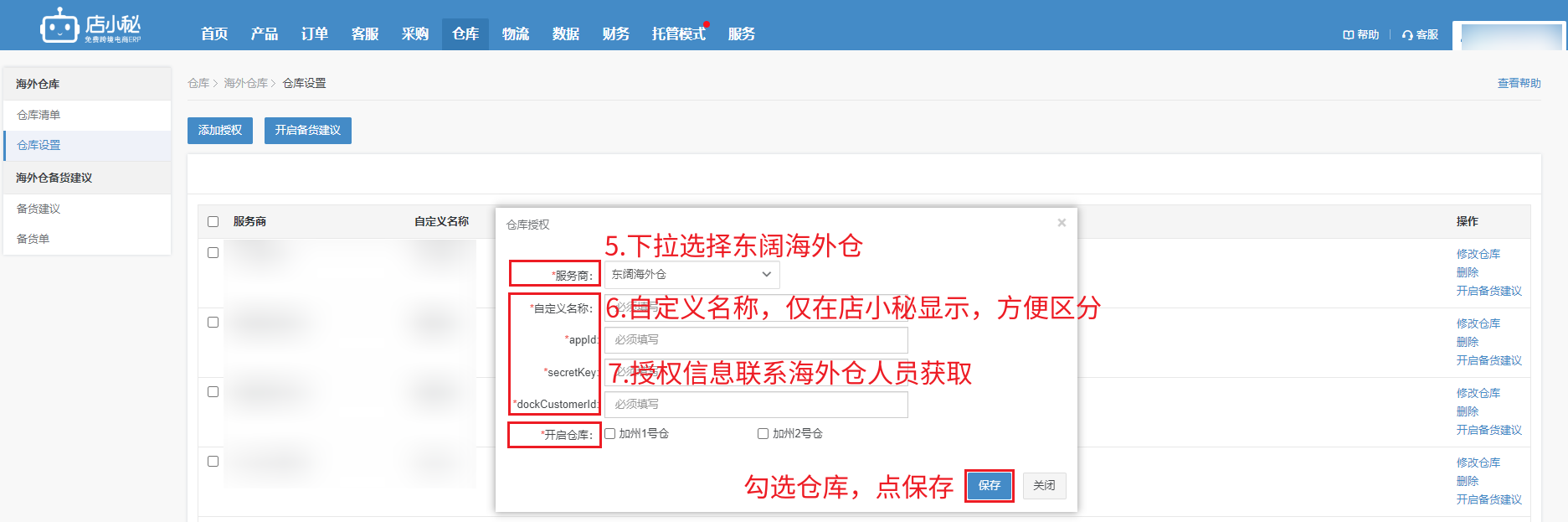This screenshot has width=1568, height=522.
Task: Tick the fourth row checkbox in the table
Action: [213, 461]
